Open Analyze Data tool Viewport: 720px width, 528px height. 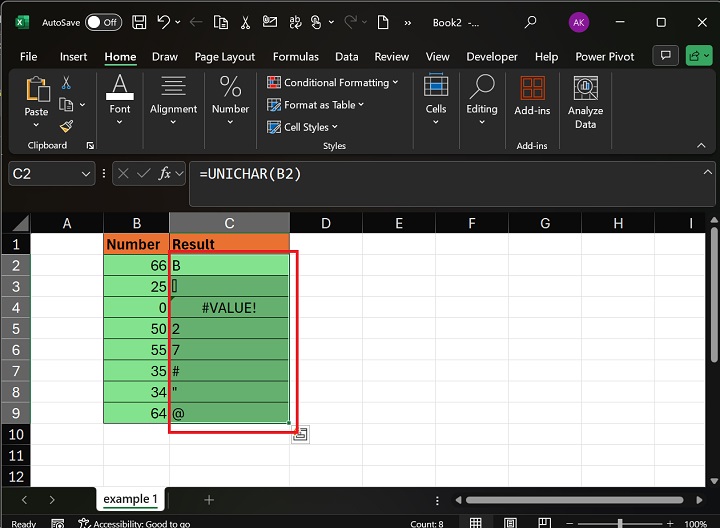(x=585, y=102)
